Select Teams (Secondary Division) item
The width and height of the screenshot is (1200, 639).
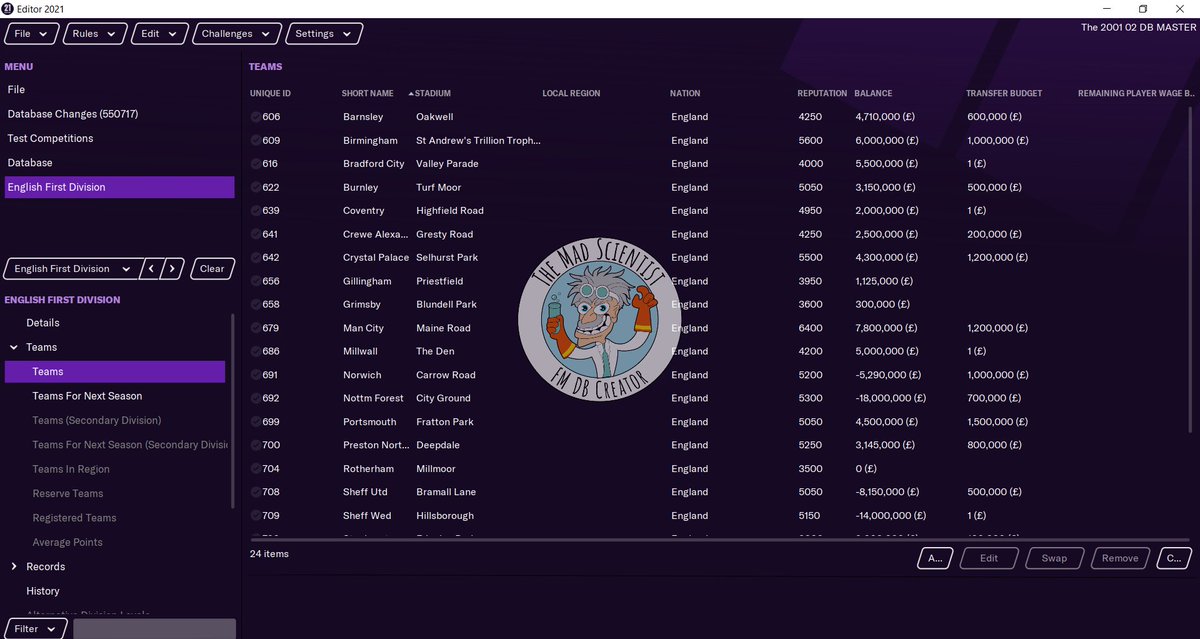coord(96,420)
